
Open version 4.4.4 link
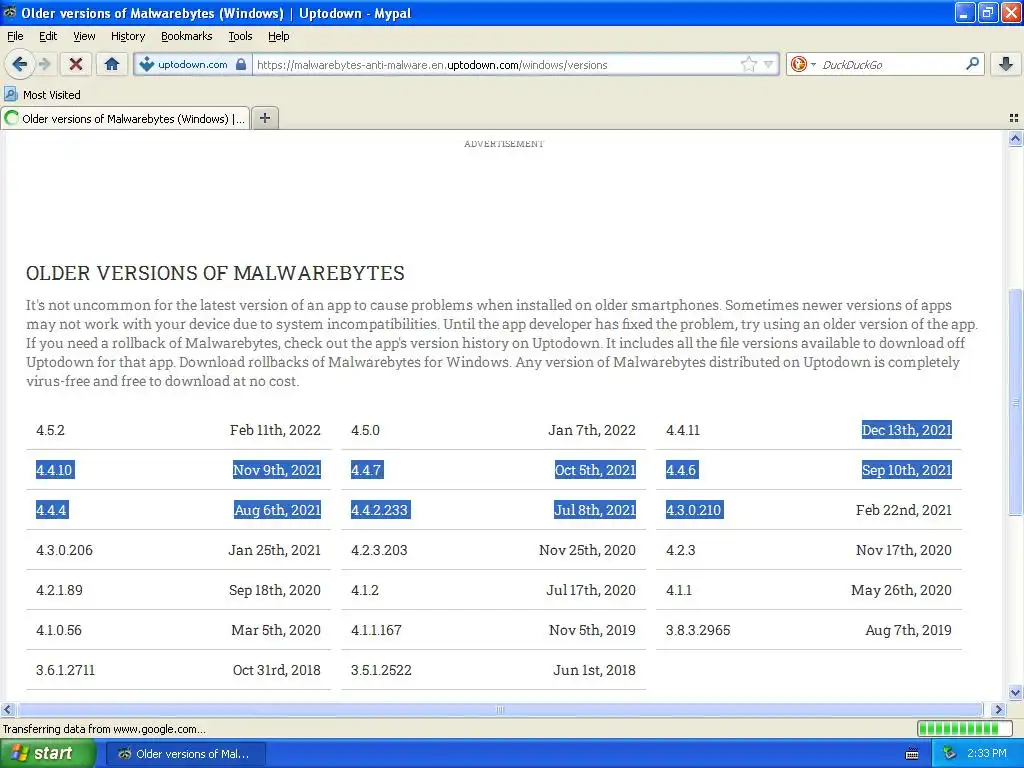(x=52, y=510)
